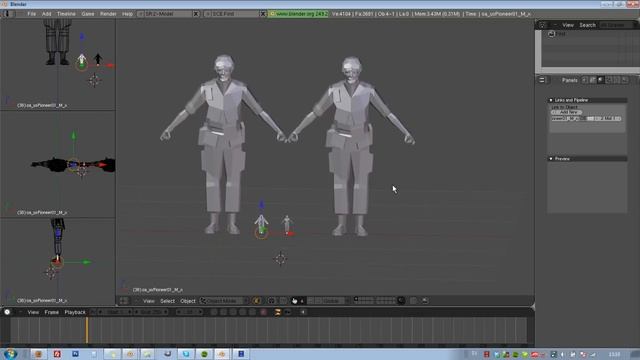Click the 3D cursor crosshair in main viewport
Viewport: 640px width, 360px height.
coord(280,259)
